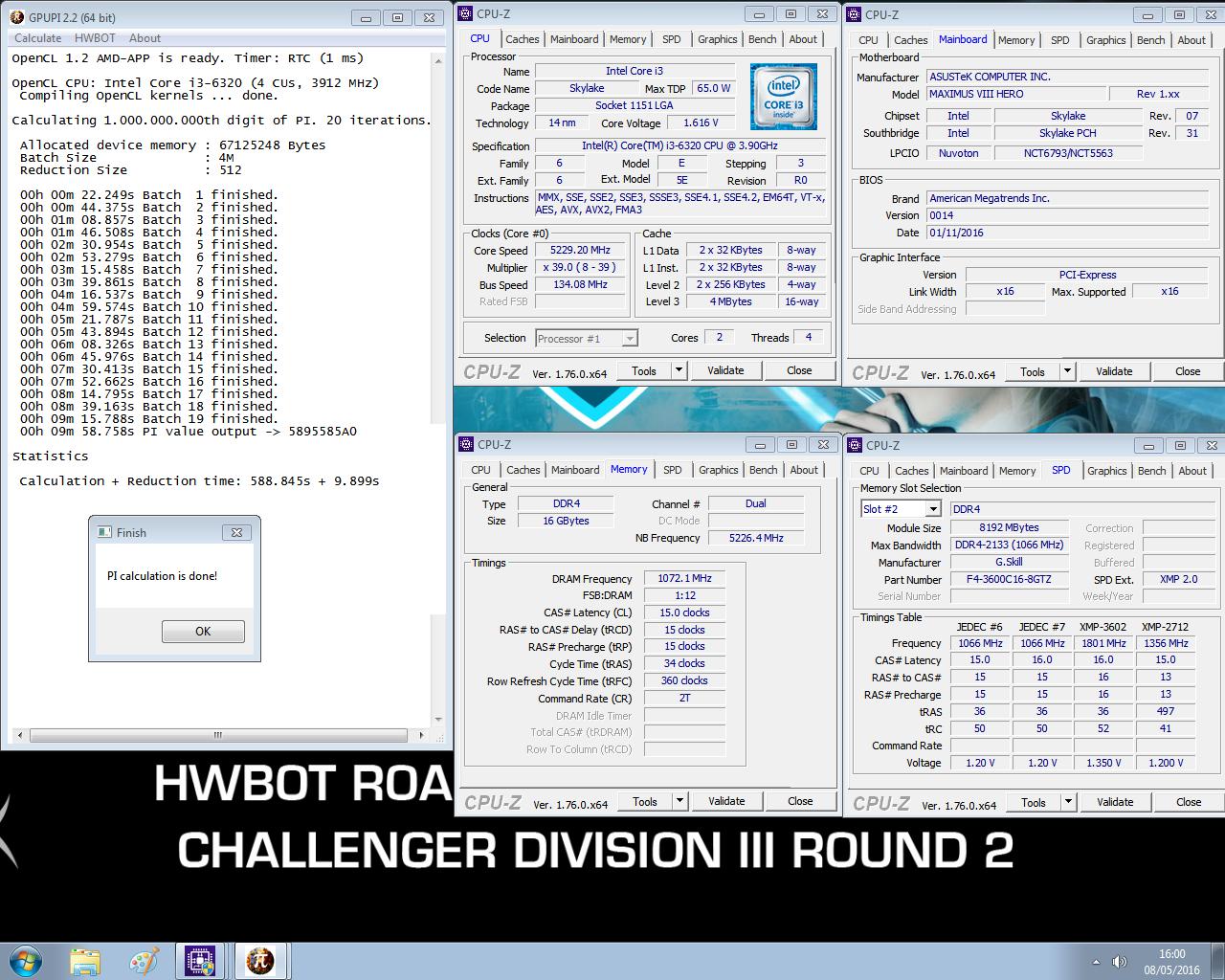This screenshot has width=1225, height=980.
Task: Click CPU-Z title icon in SPD window
Action: tap(854, 444)
